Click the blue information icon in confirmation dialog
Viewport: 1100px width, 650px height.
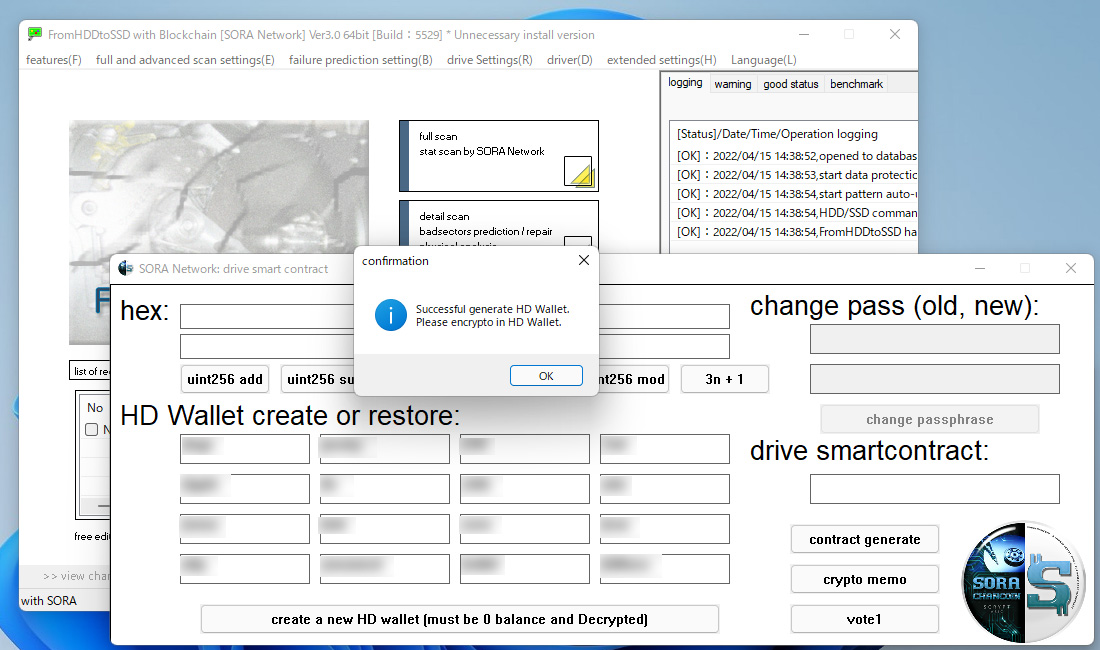click(391, 316)
